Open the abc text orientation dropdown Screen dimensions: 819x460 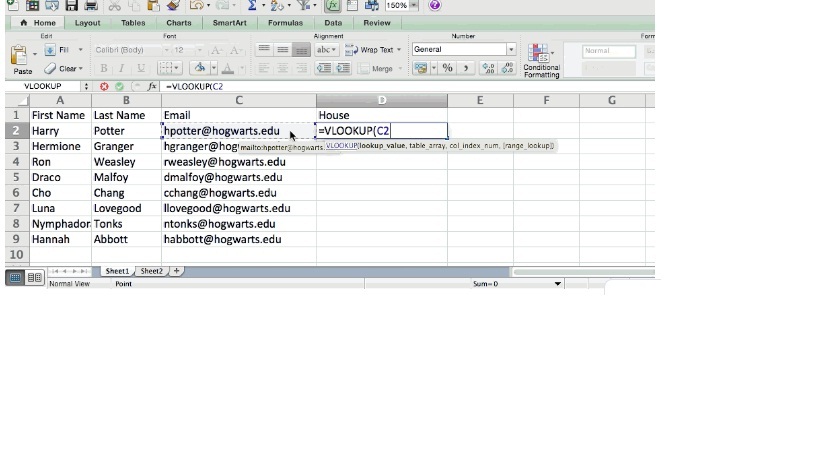(x=326, y=50)
